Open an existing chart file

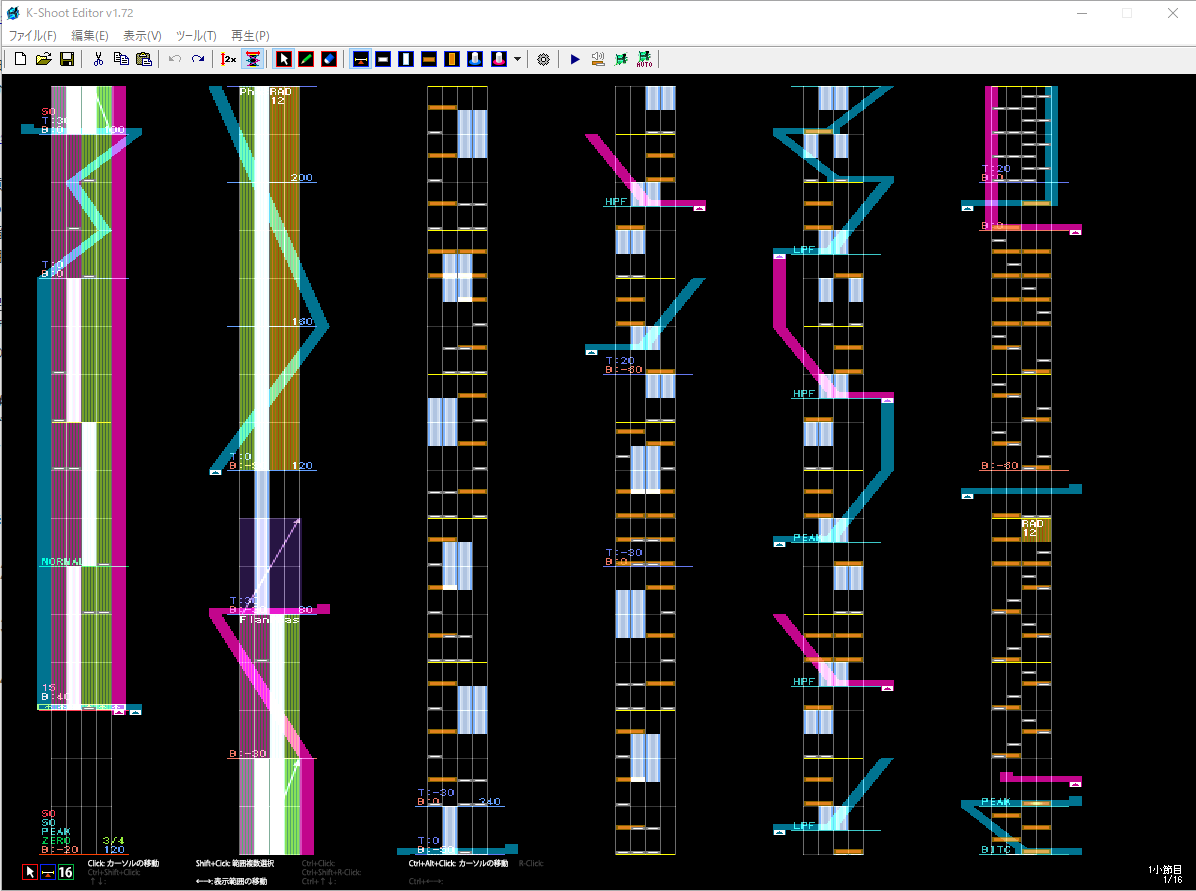[x=43, y=59]
